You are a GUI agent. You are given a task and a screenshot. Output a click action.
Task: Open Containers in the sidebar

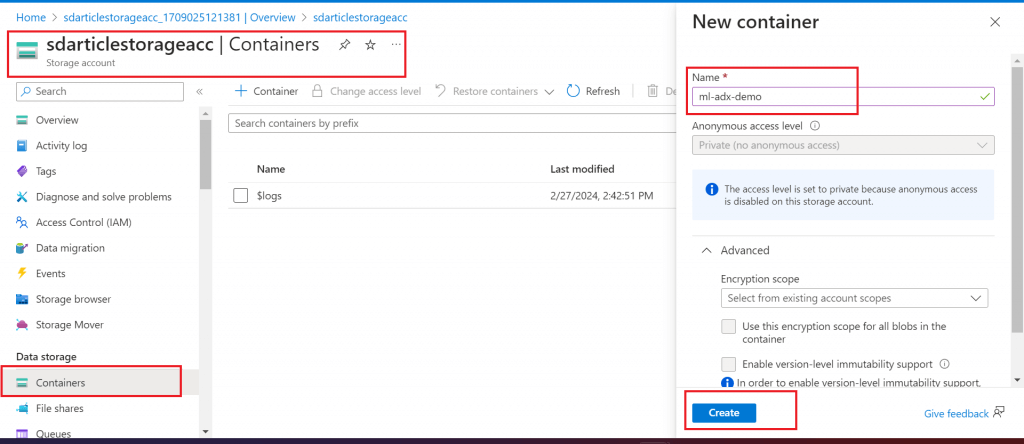point(60,382)
